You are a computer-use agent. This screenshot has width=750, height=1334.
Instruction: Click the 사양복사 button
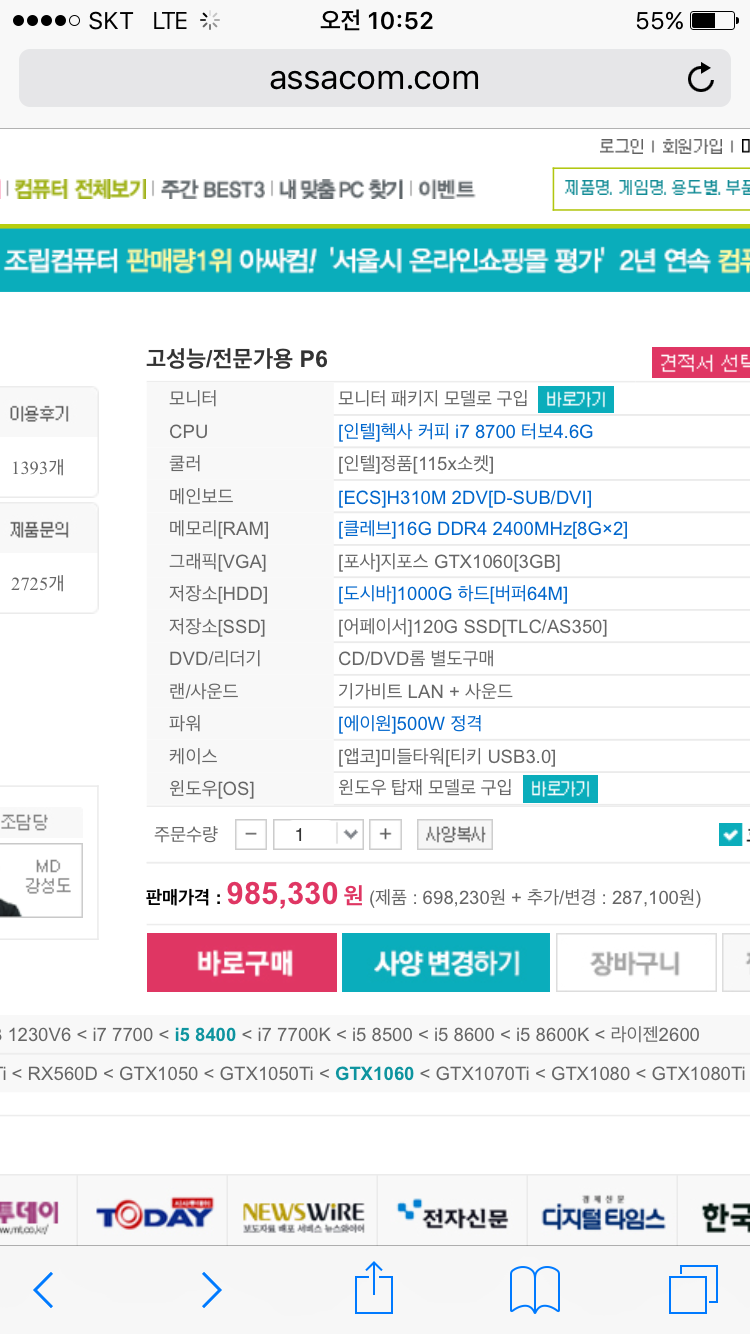coord(455,834)
